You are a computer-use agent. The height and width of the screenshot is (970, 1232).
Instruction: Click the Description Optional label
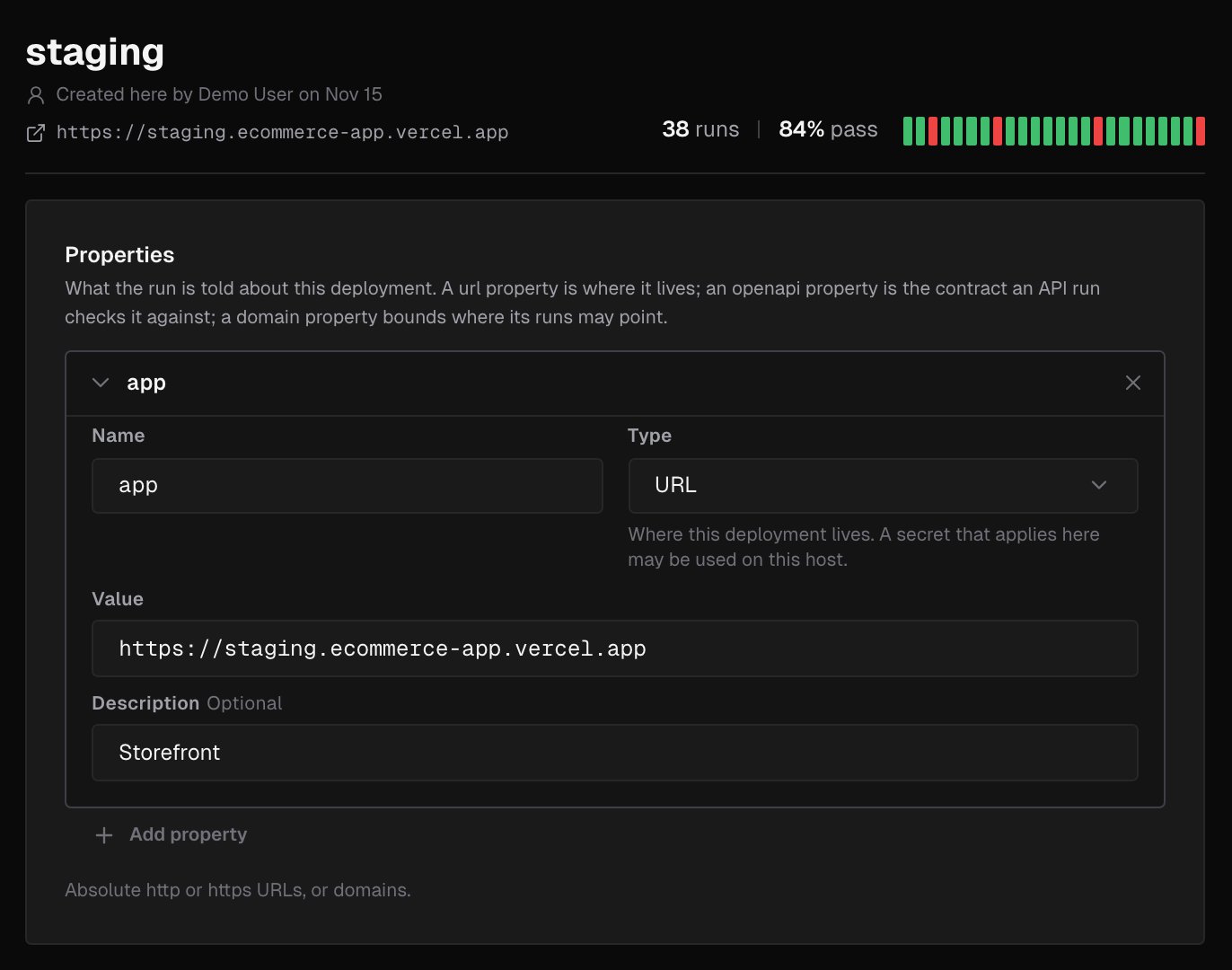(x=187, y=703)
